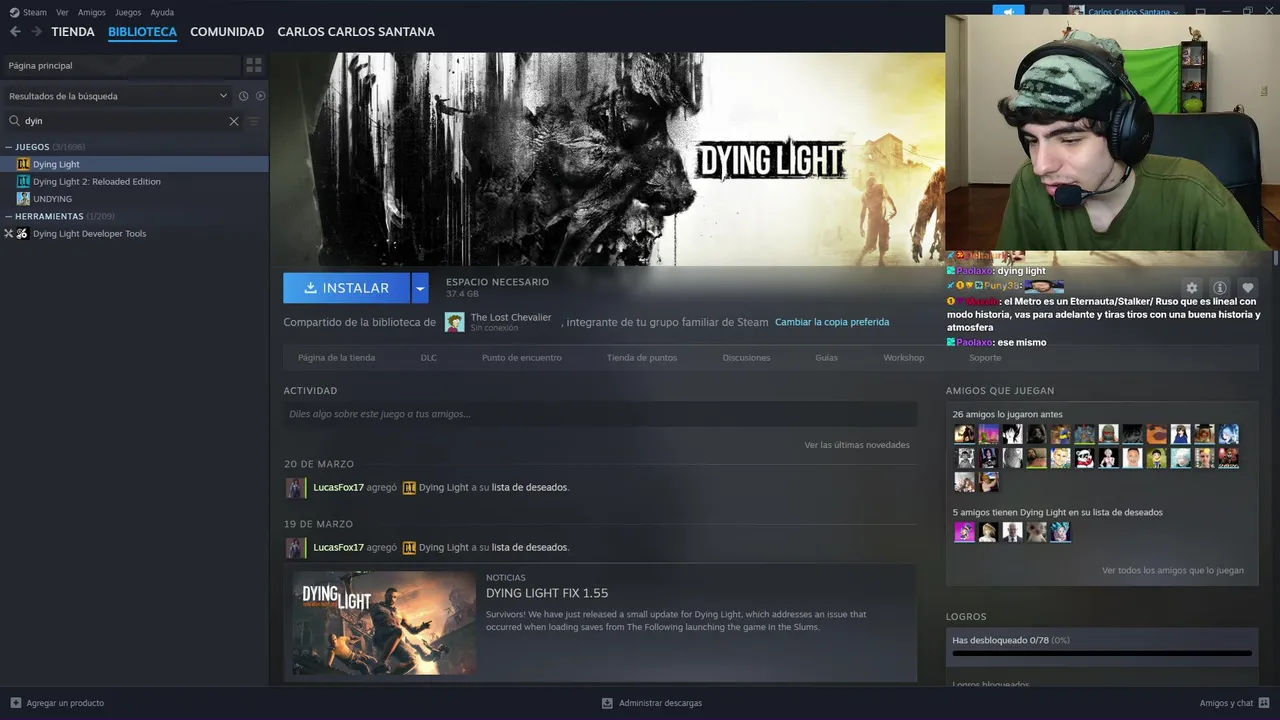
Task: Switch to the TIENDA section
Action: (x=73, y=32)
